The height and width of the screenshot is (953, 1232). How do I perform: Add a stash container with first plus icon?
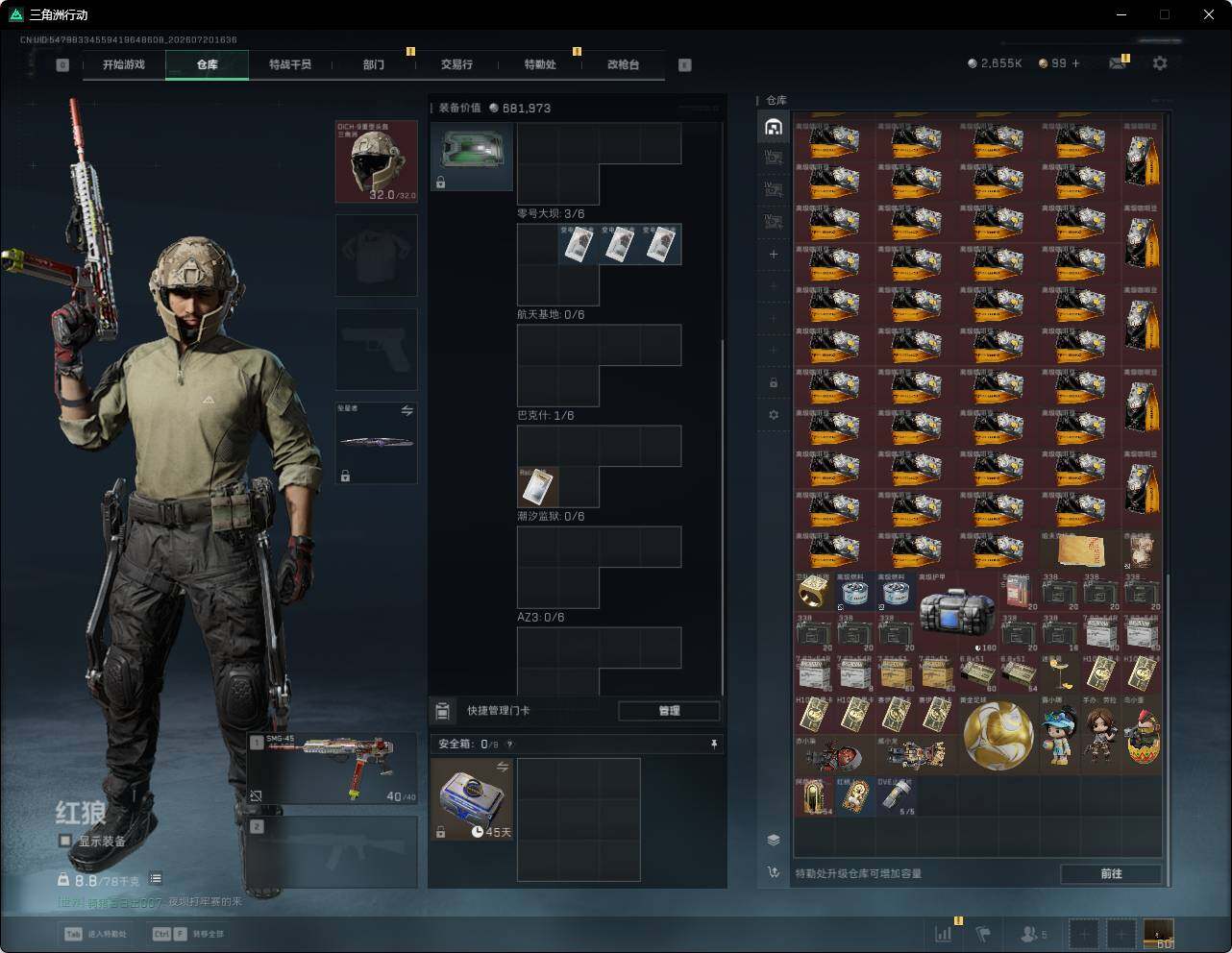774,255
